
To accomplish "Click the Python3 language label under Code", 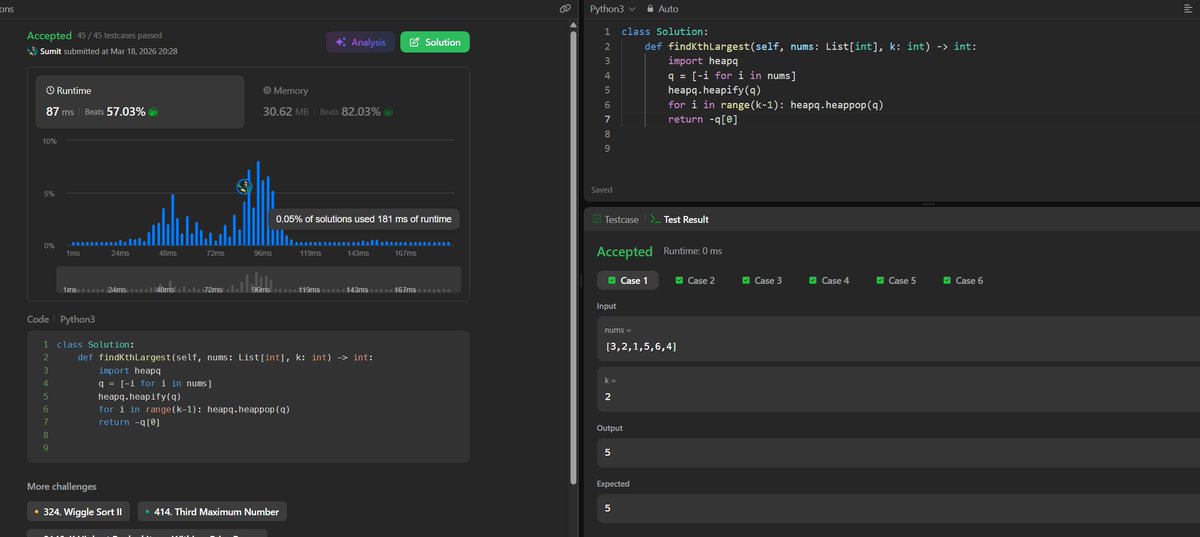I will (76, 319).
